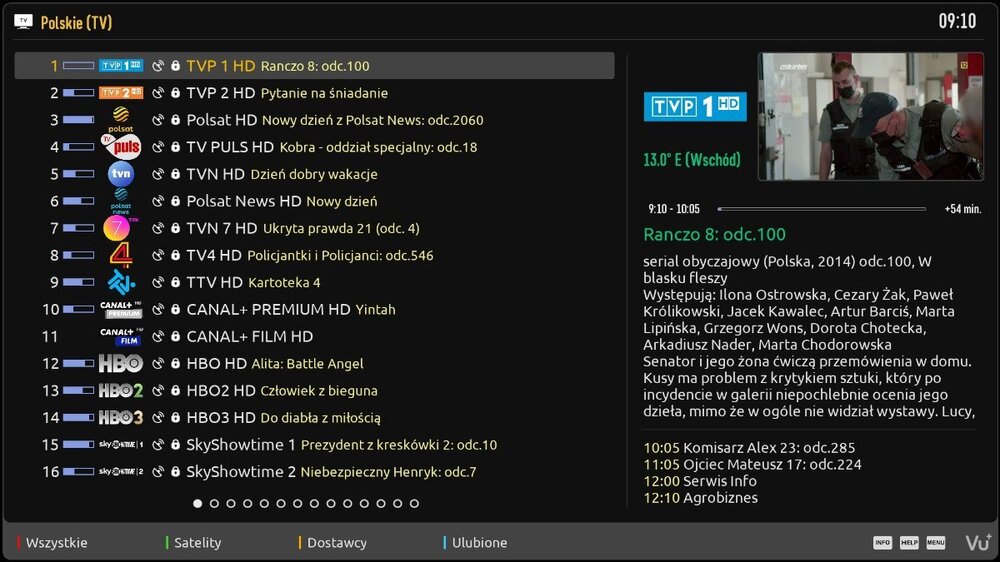The height and width of the screenshot is (562, 1000).
Task: Click the HBO2 channel logo
Action: 121,390
